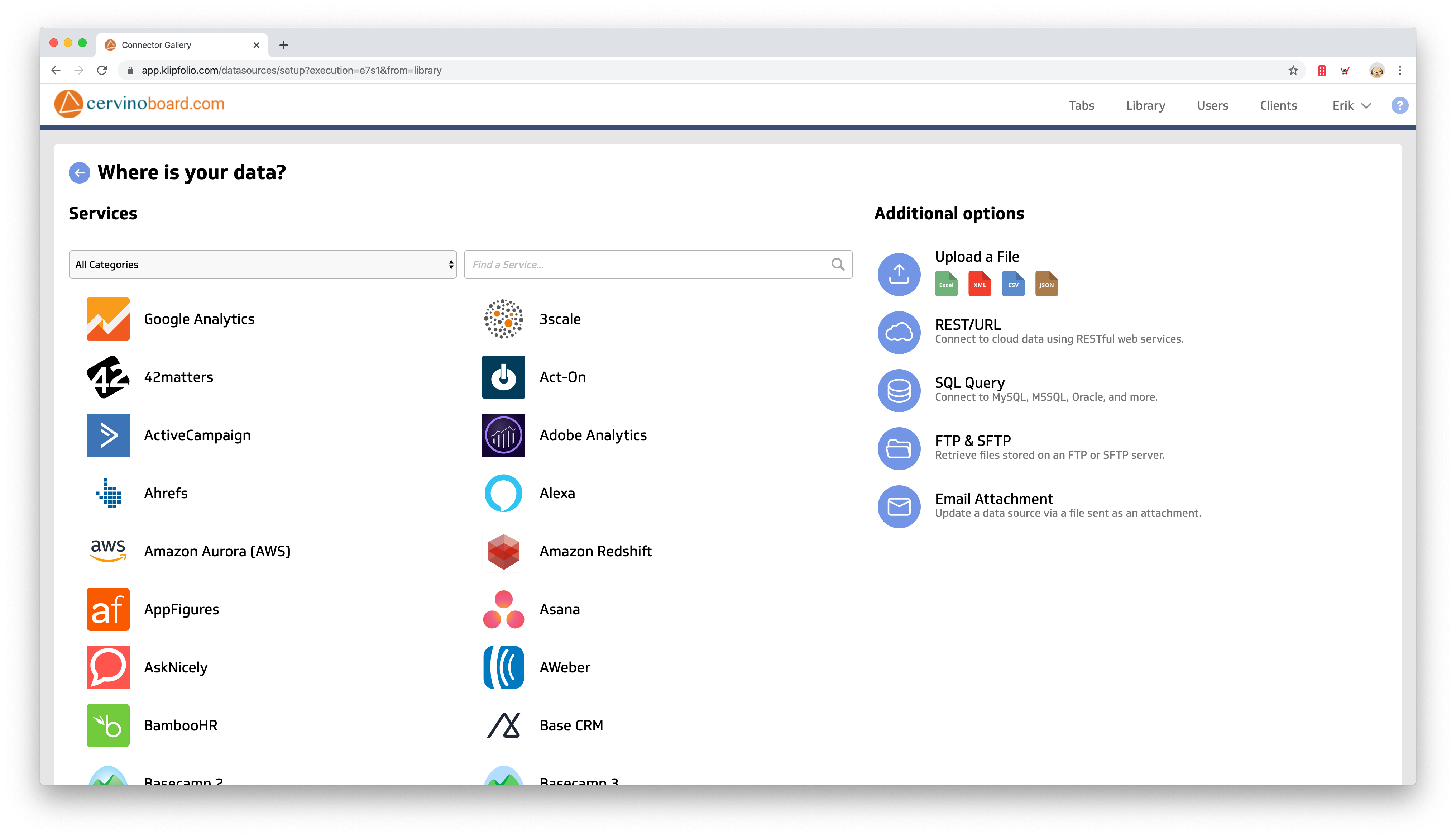Image resolution: width=1456 pixels, height=838 pixels.
Task: Open the Library menu item
Action: coord(1145,105)
